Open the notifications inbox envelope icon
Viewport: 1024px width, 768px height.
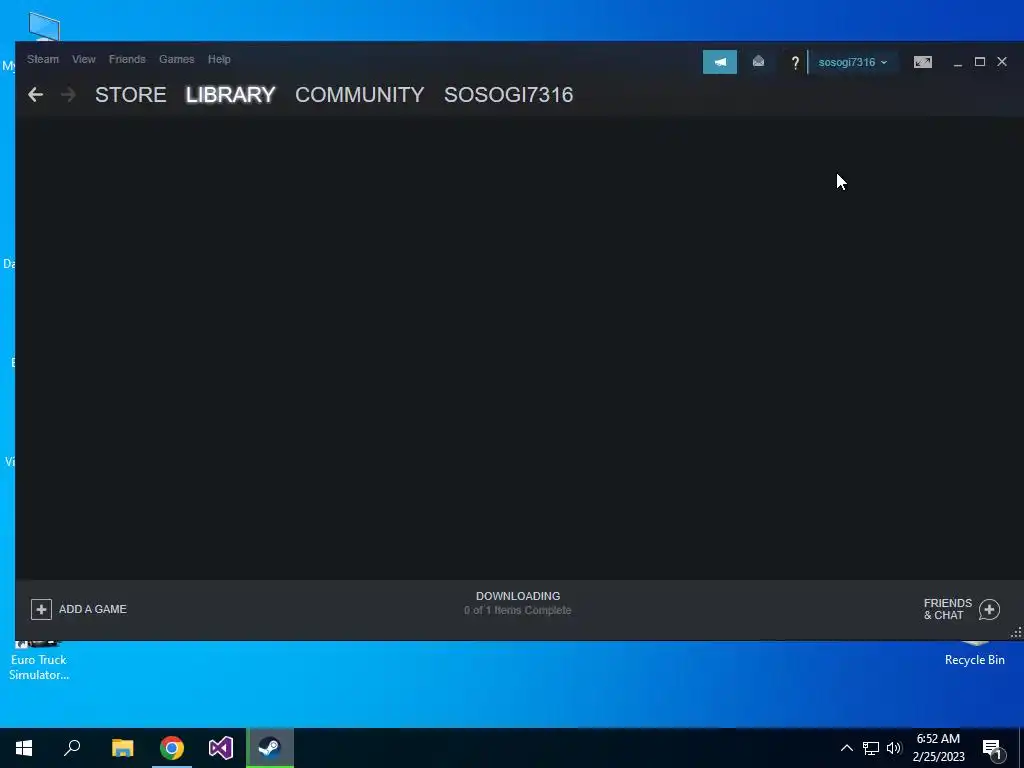coord(758,62)
